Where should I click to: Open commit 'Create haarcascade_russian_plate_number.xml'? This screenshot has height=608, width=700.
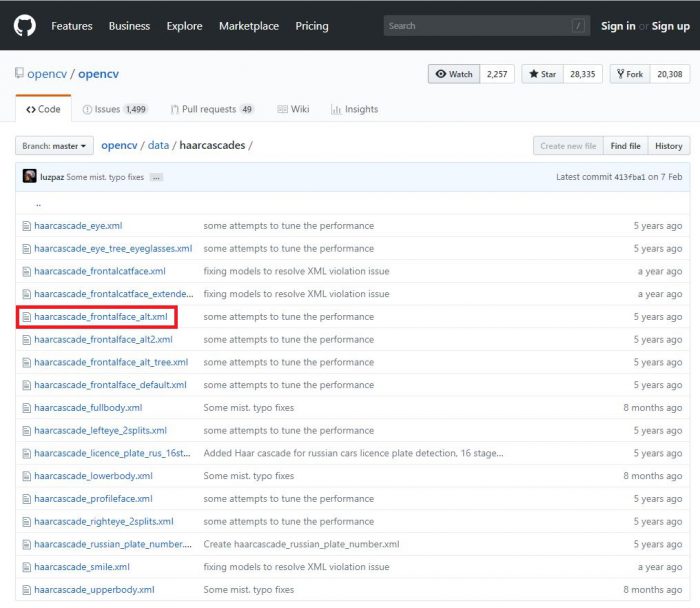[301, 545]
